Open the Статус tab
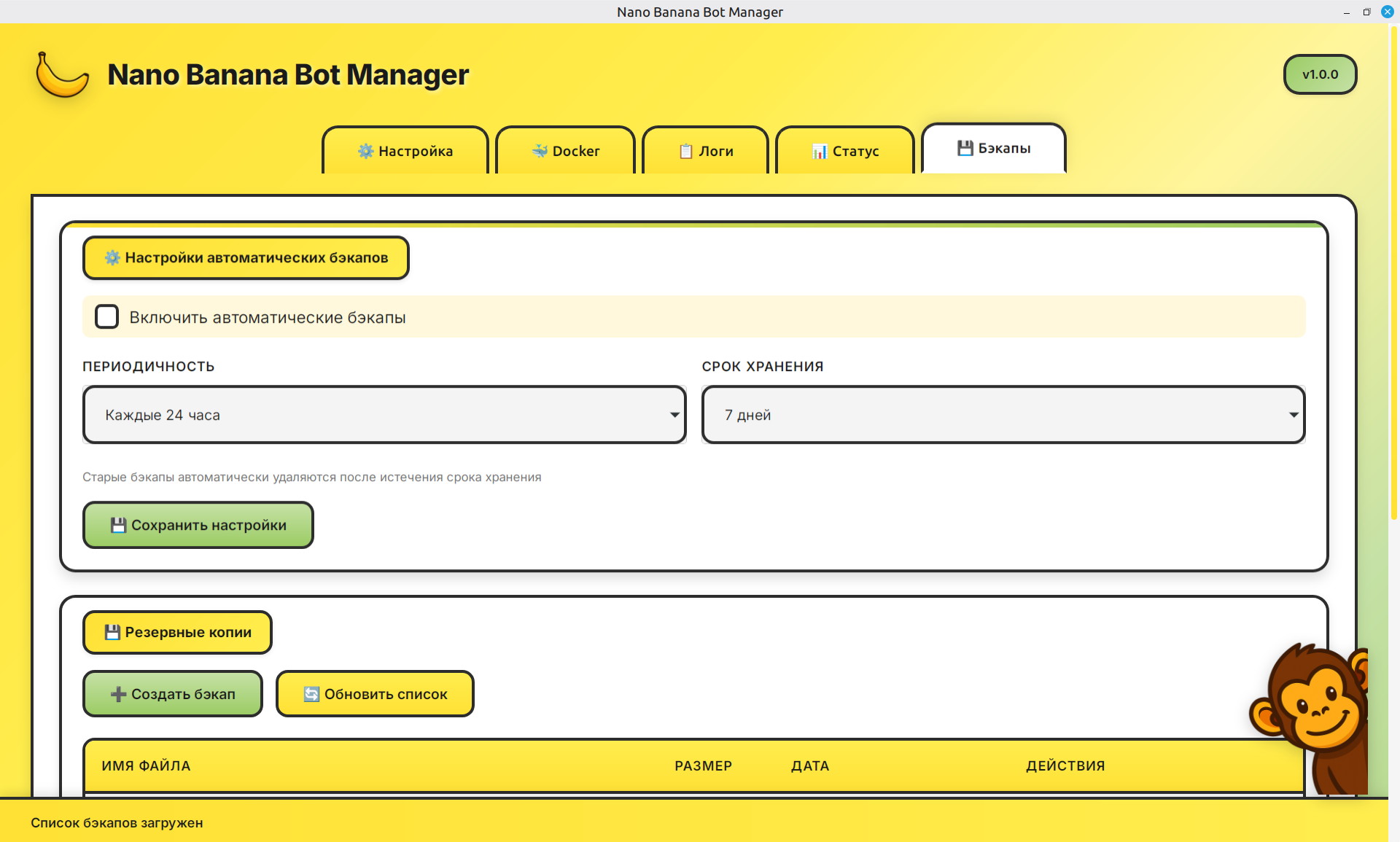 click(844, 151)
